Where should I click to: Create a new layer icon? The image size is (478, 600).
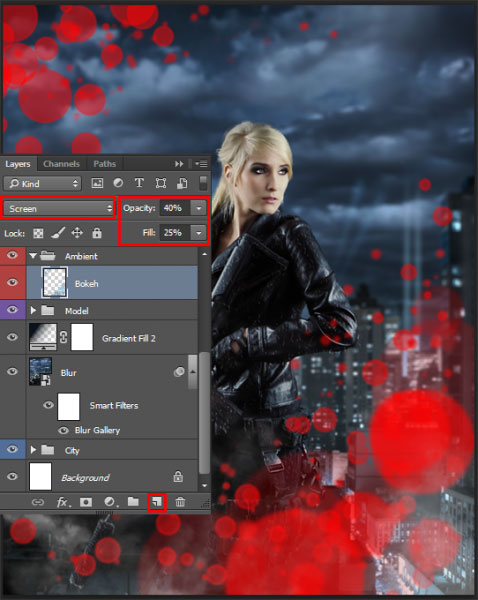(157, 502)
